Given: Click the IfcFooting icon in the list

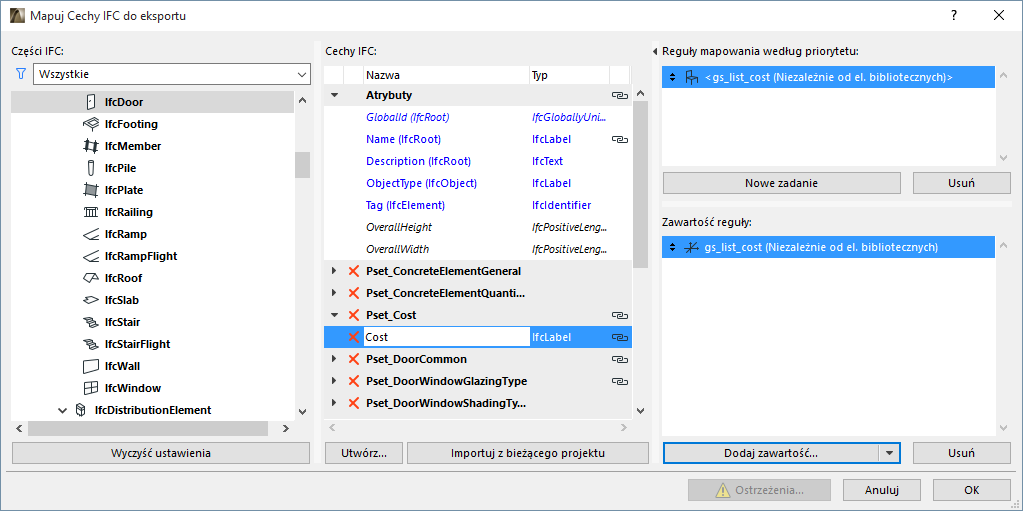Looking at the screenshot, I should 91,124.
